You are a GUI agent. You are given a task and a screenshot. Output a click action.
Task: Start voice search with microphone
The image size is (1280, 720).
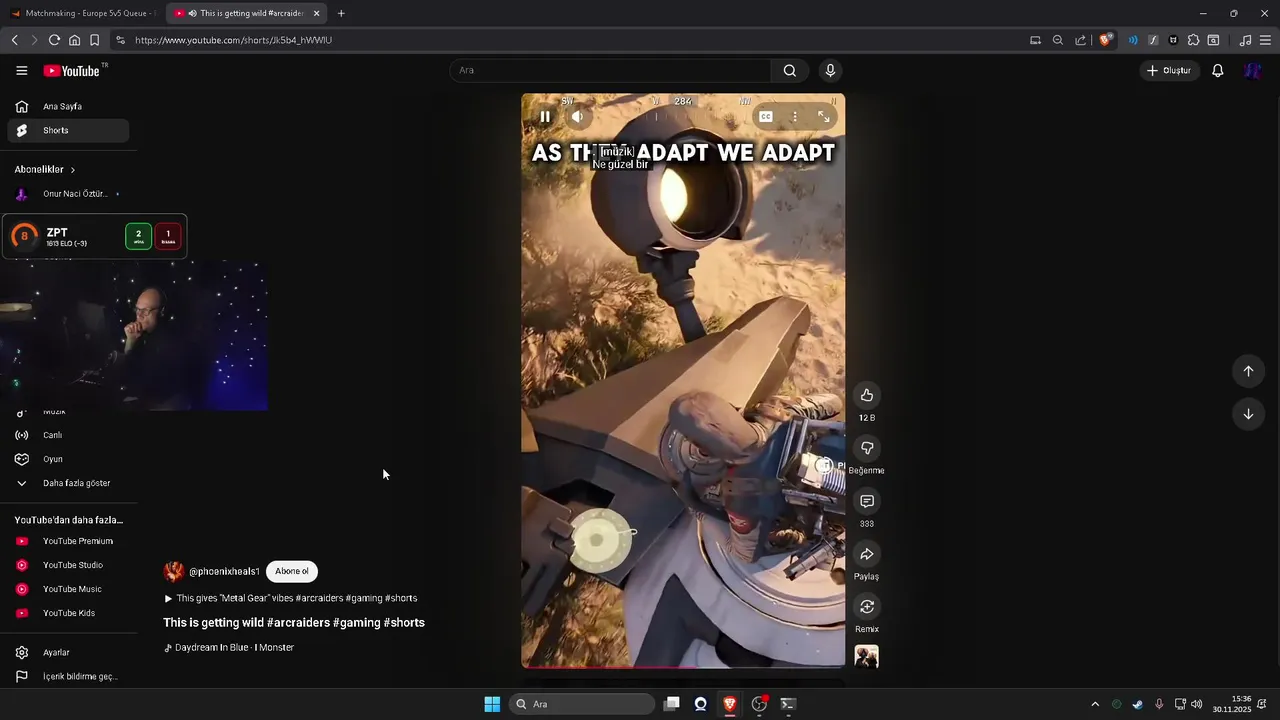pos(830,70)
